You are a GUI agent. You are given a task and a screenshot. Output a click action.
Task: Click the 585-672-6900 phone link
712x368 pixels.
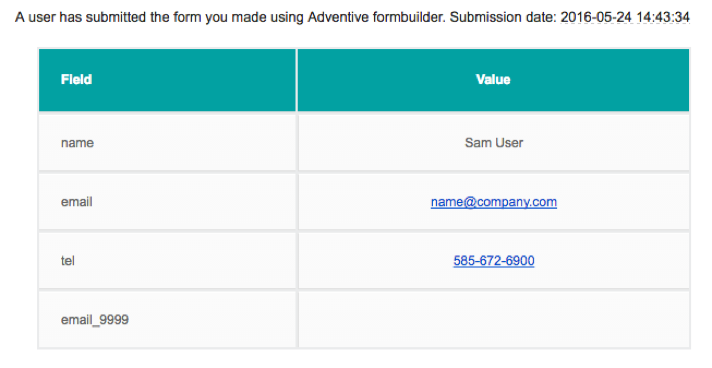tap(494, 260)
